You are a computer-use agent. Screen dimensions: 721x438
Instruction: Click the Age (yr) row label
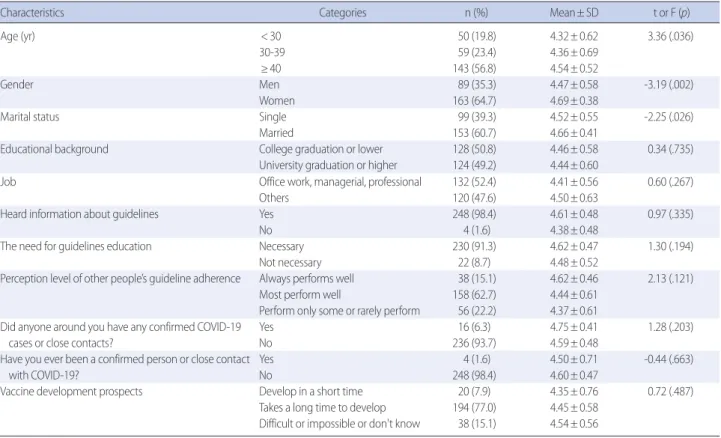pos(17,36)
